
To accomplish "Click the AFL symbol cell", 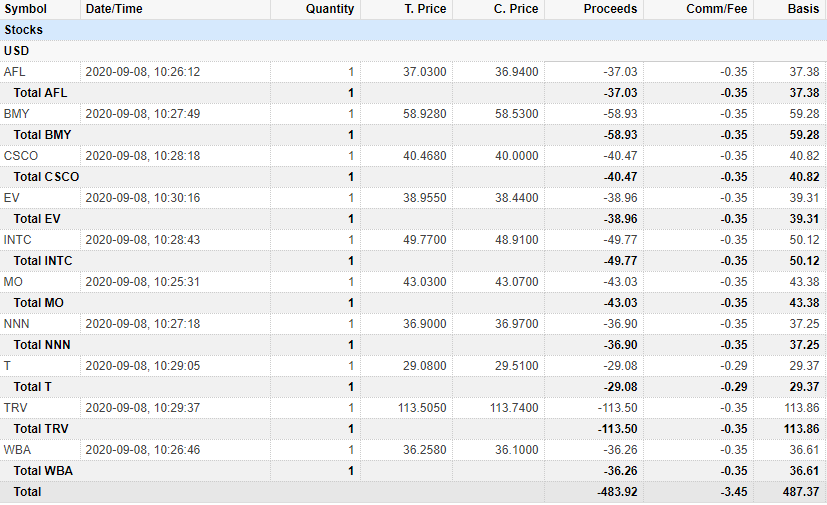I will coord(14,72).
